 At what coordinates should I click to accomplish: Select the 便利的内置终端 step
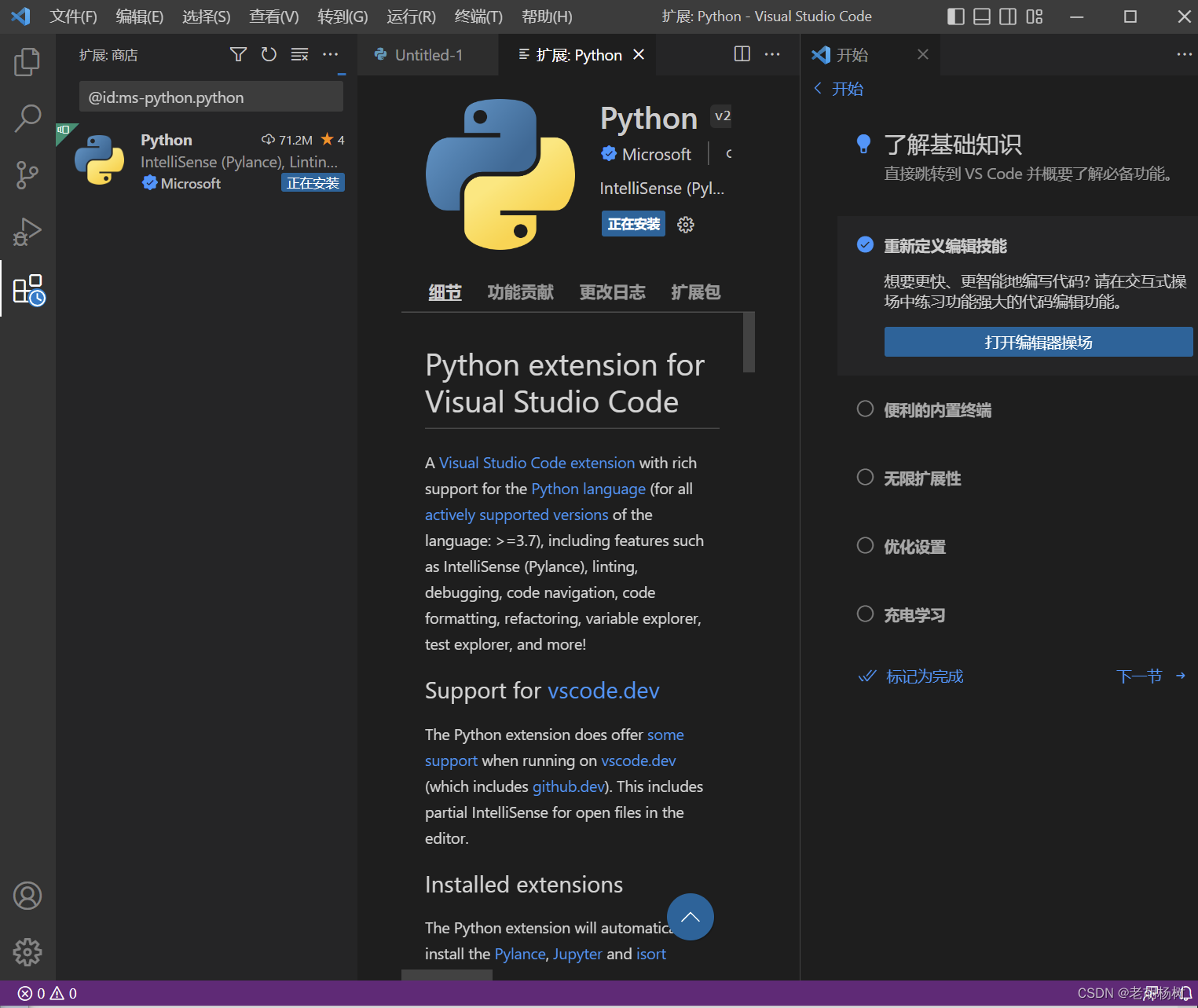[937, 410]
